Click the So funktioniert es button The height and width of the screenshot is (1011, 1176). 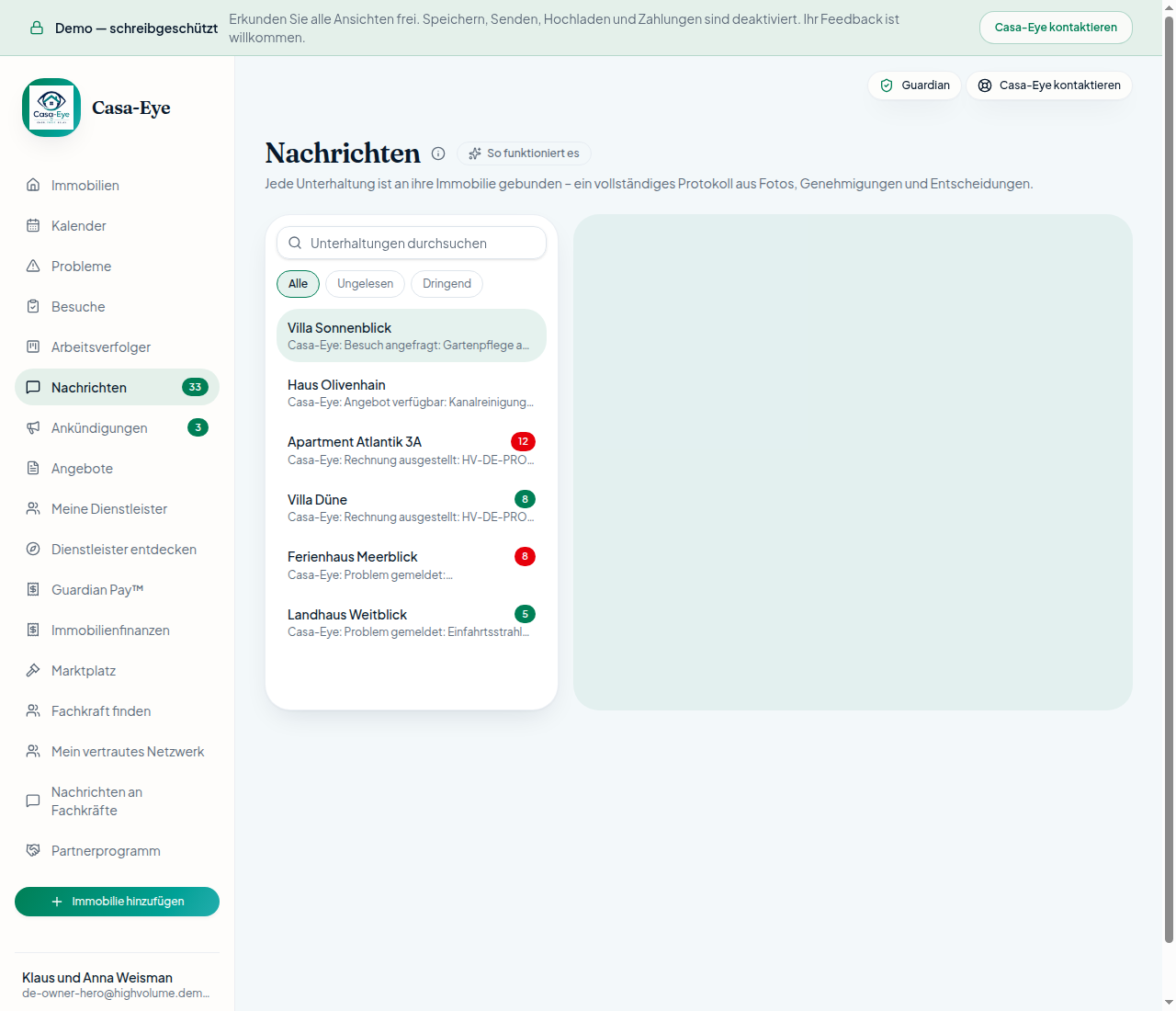(524, 153)
